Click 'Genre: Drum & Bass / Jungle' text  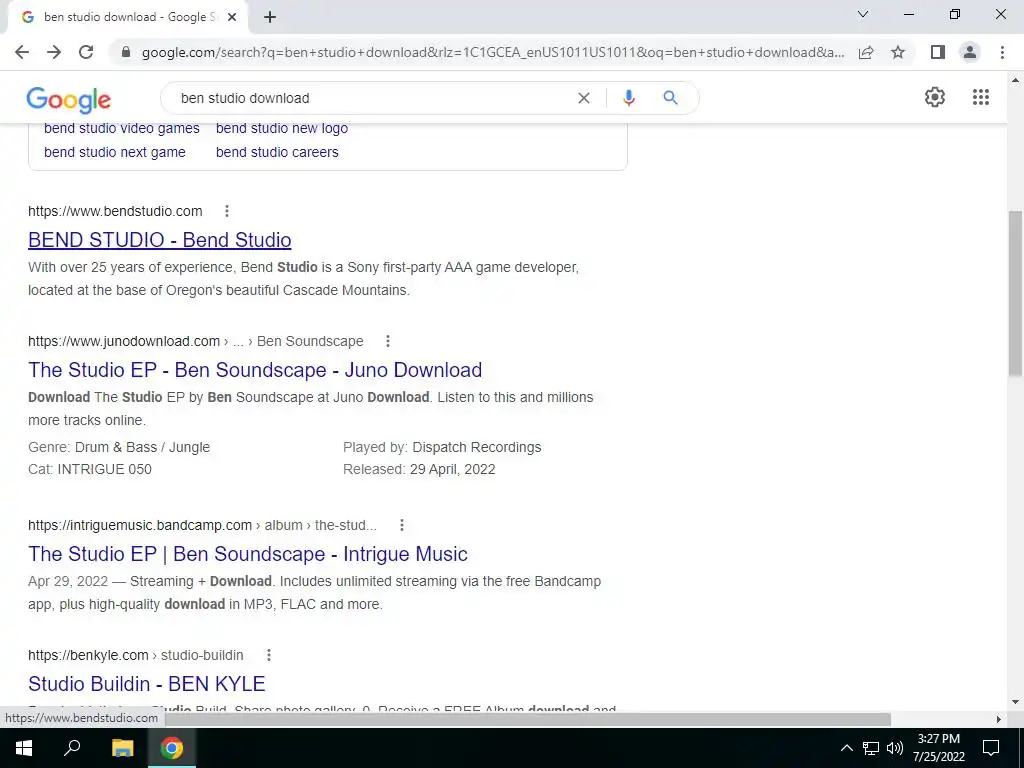(119, 447)
